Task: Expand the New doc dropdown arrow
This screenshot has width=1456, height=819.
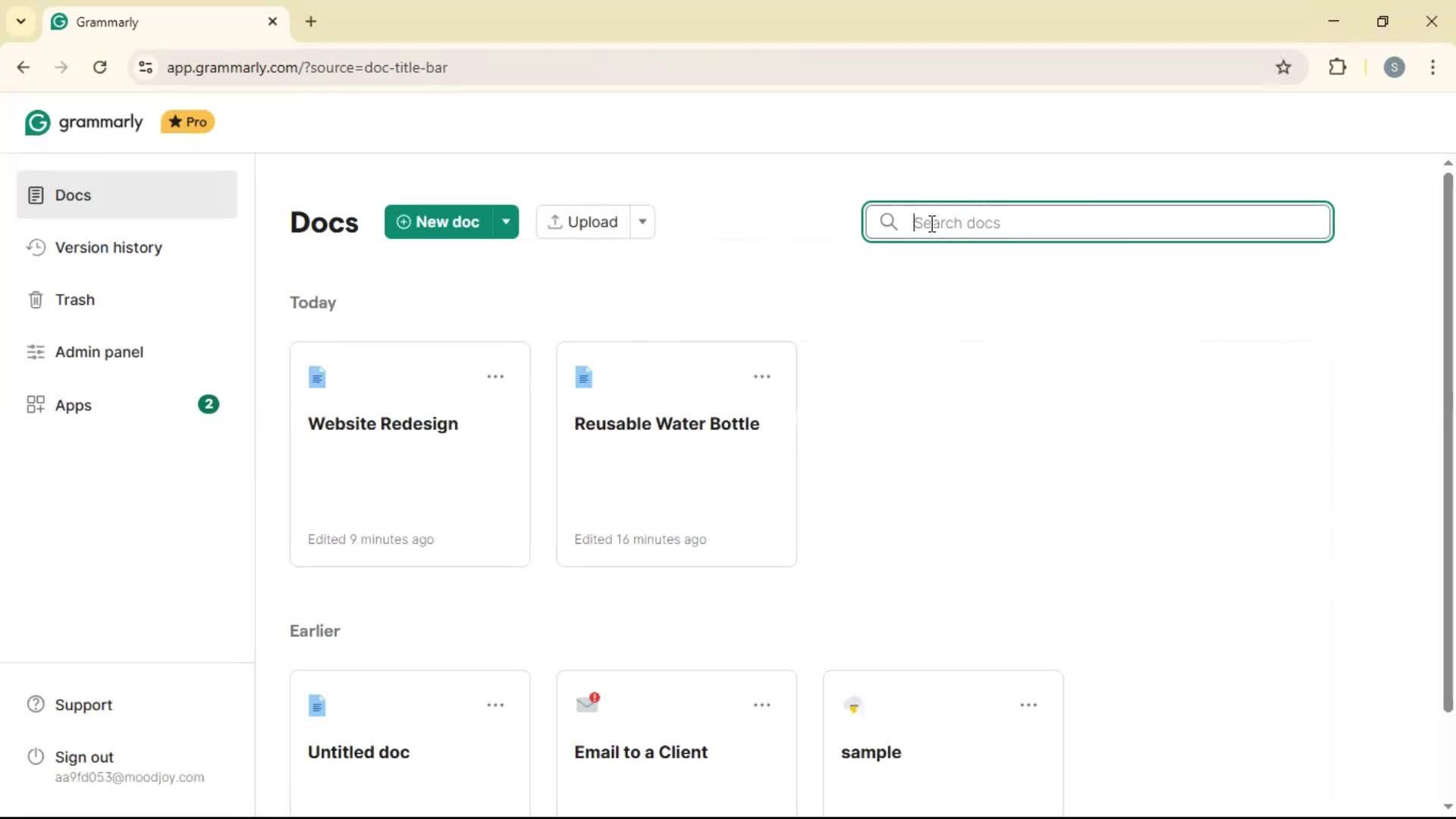Action: [506, 222]
